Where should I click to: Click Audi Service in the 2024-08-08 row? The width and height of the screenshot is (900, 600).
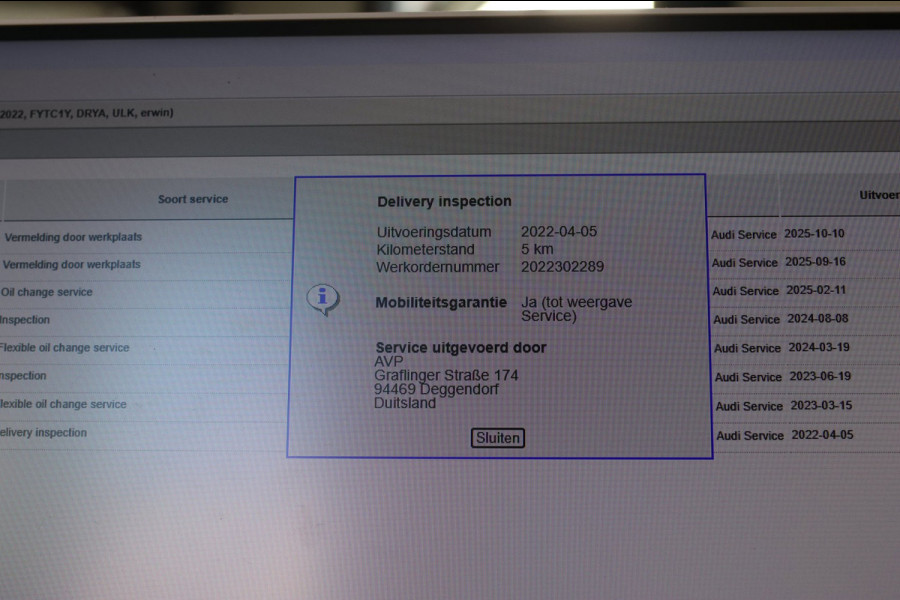(746, 319)
